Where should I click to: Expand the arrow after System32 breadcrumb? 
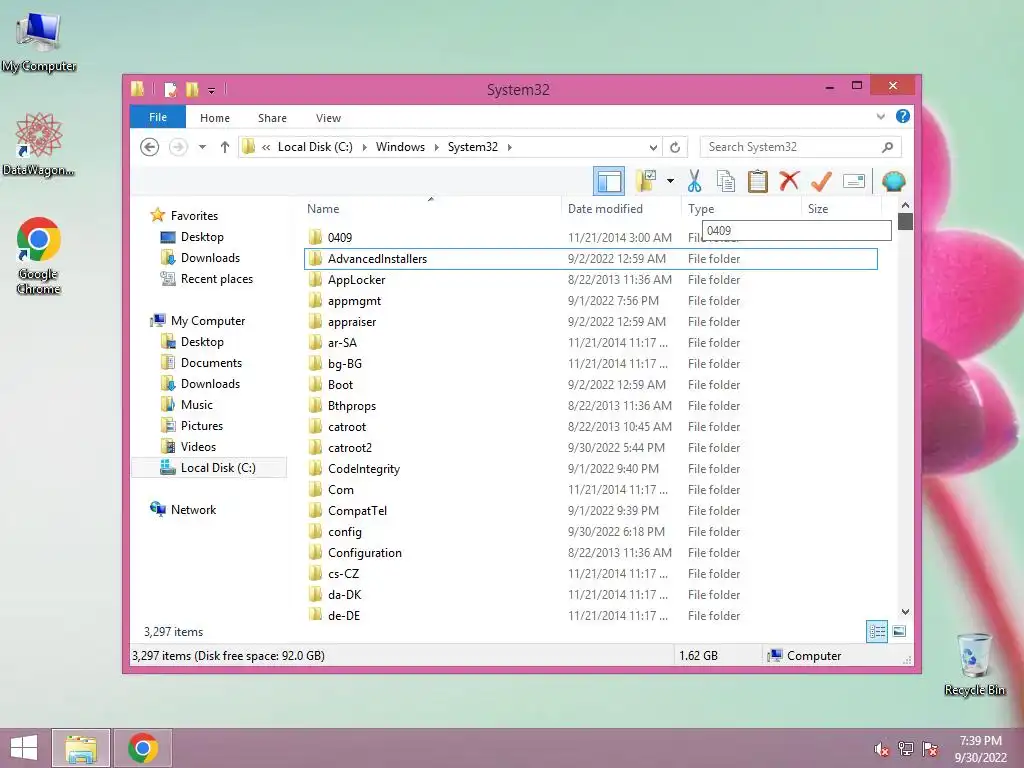(x=509, y=147)
